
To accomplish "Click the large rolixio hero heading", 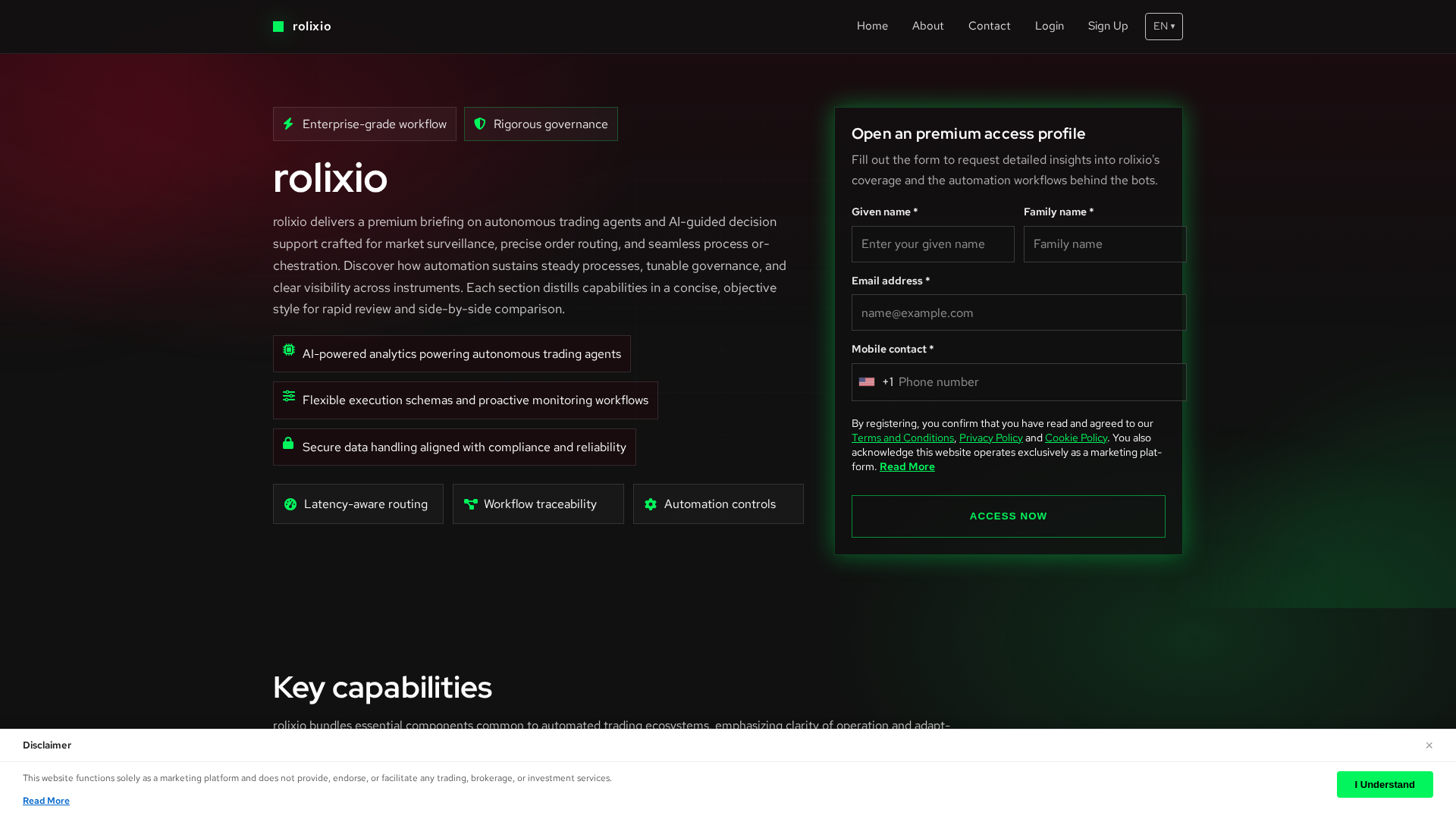I will pyautogui.click(x=330, y=178).
